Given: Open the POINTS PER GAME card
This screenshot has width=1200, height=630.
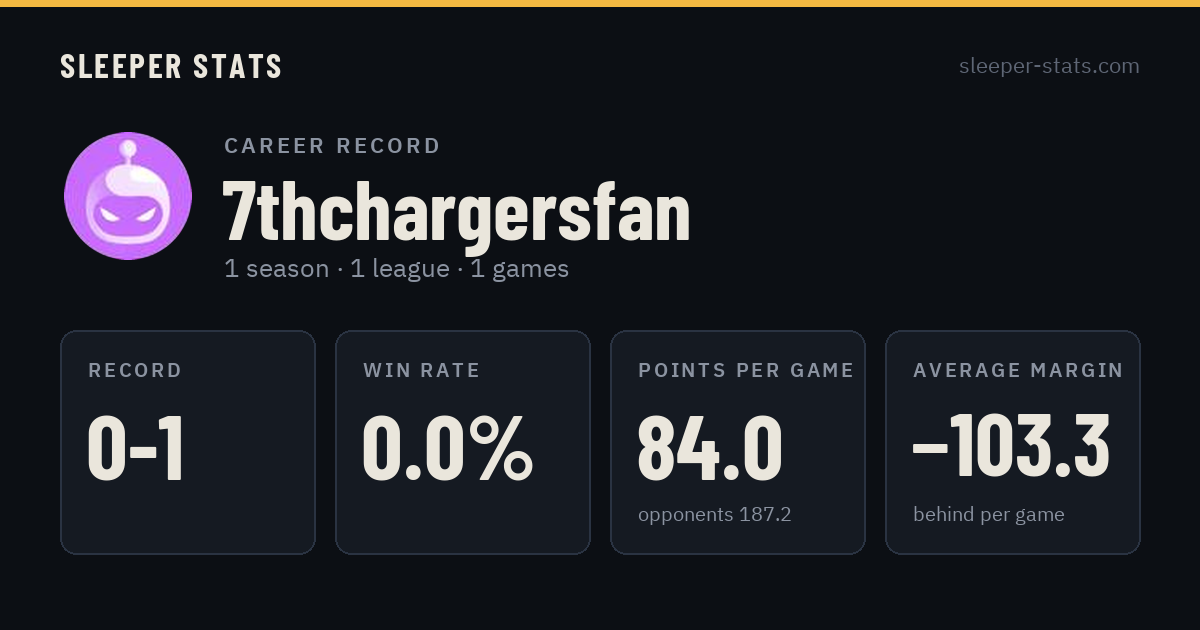Looking at the screenshot, I should pos(738,442).
